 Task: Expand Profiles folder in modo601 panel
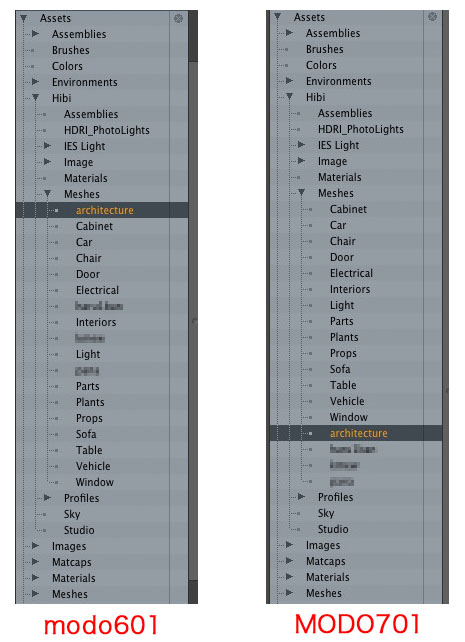point(47,498)
